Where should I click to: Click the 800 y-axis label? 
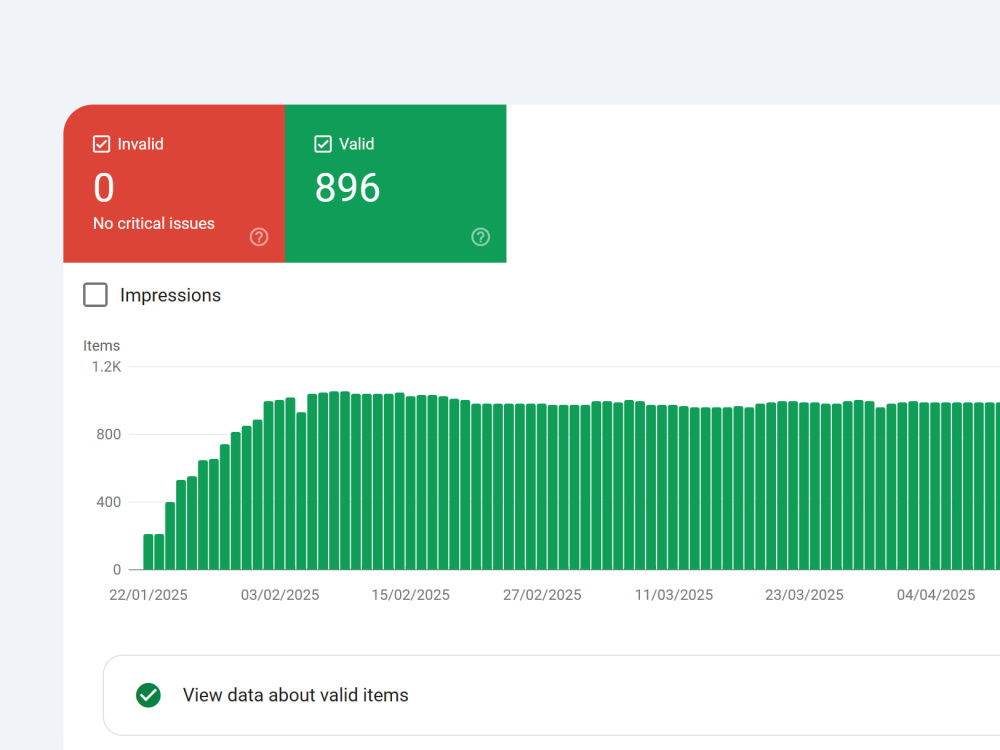click(108, 434)
